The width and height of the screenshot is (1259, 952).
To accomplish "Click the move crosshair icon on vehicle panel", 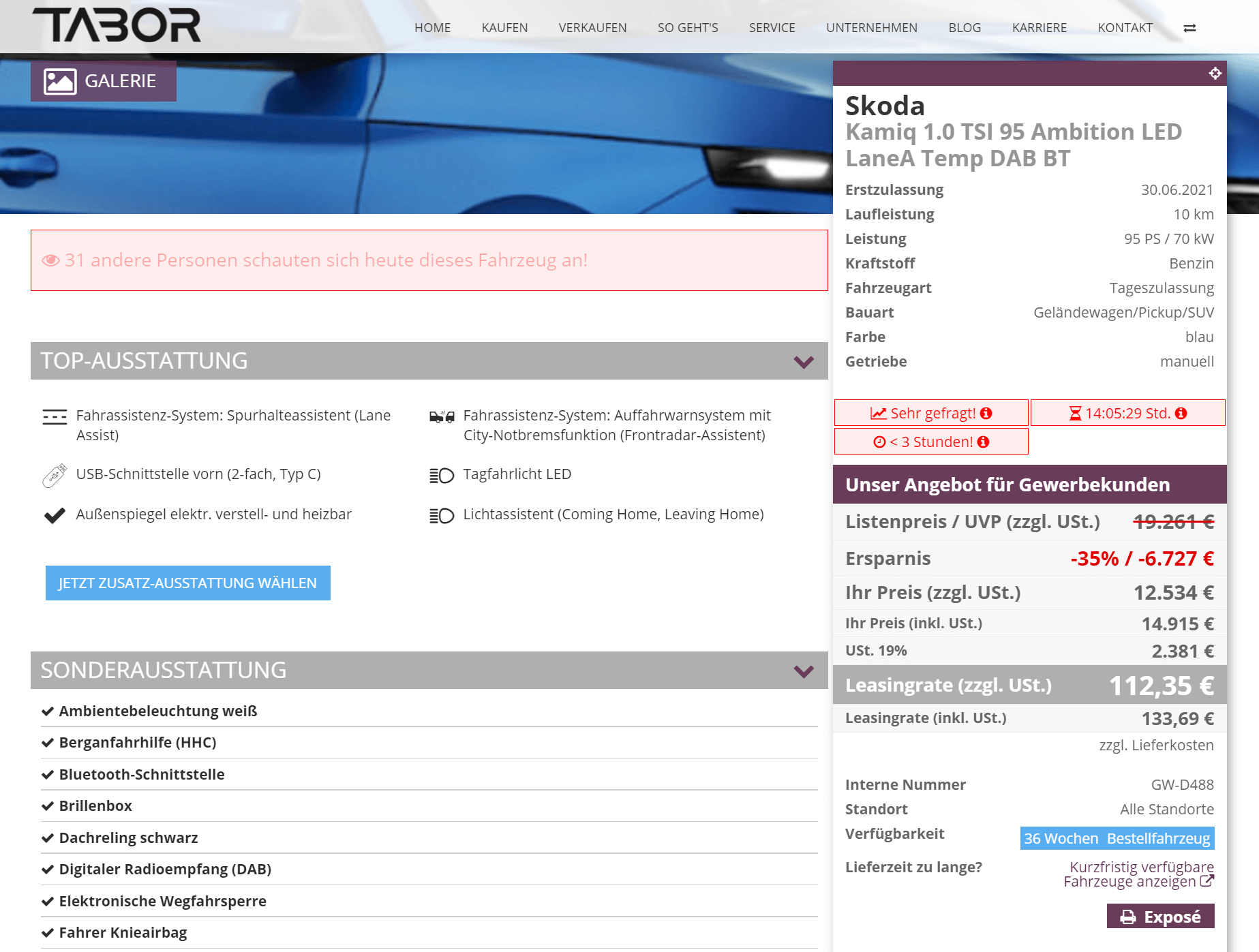I will [1215, 73].
